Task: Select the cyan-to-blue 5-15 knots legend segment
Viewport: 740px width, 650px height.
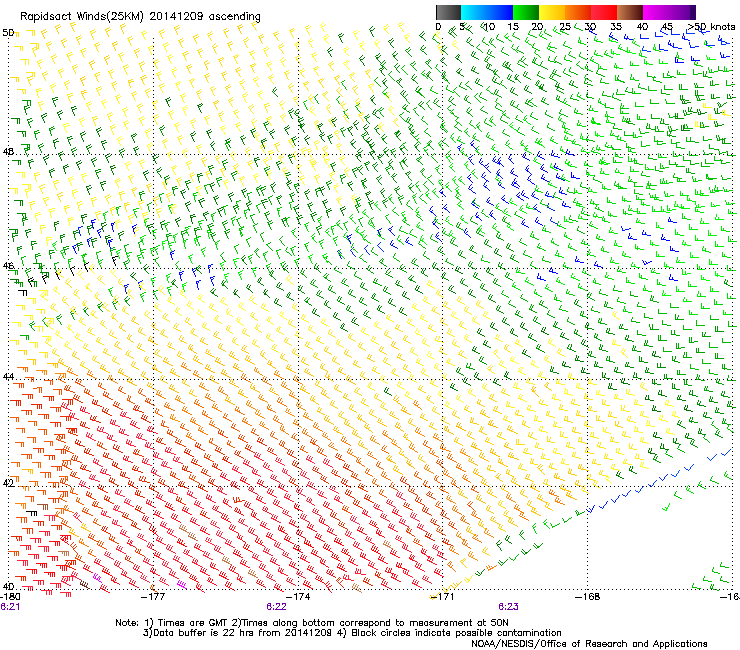Action: 487,12
